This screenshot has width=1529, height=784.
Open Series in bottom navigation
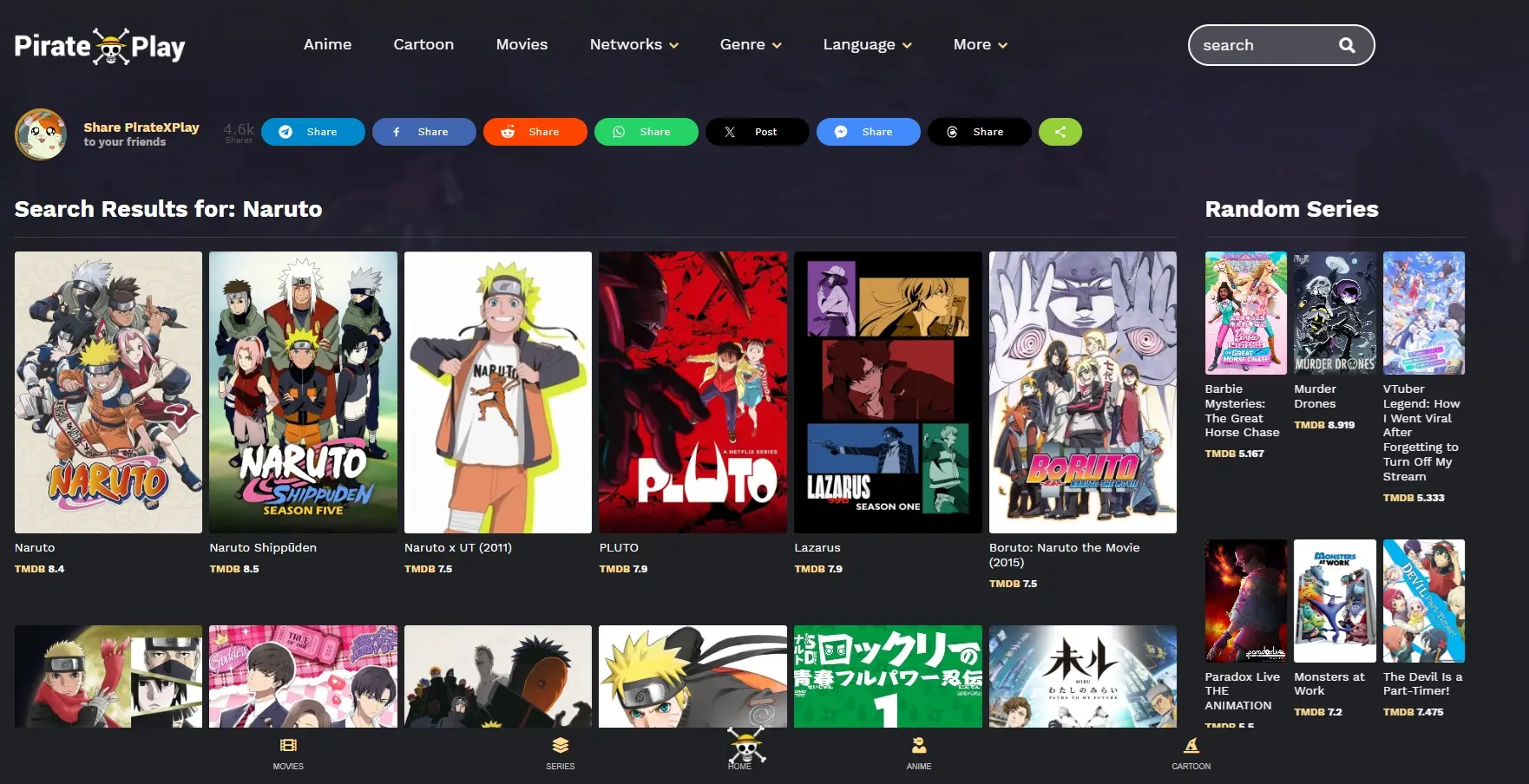tap(561, 754)
